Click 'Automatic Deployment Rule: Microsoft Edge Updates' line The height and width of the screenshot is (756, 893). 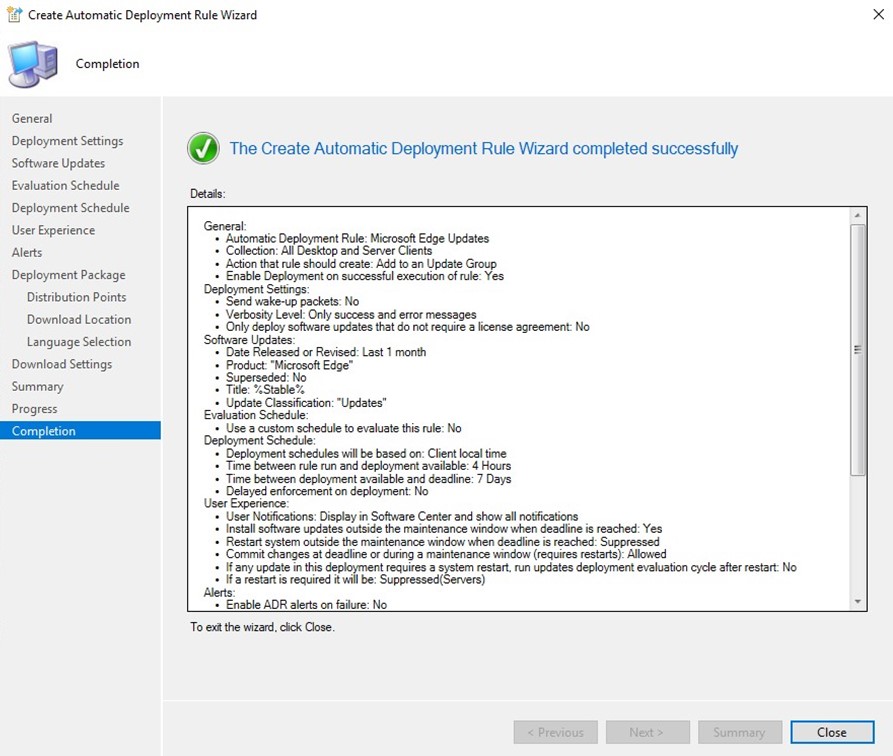357,238
